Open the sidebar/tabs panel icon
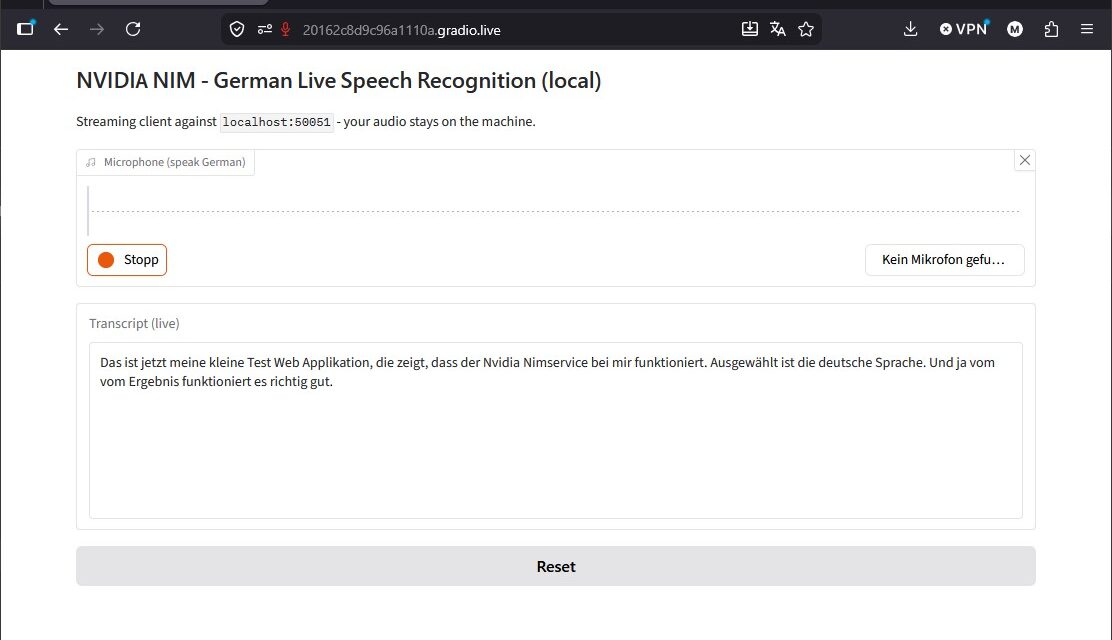Image resolution: width=1112 pixels, height=640 pixels. click(x=26, y=28)
